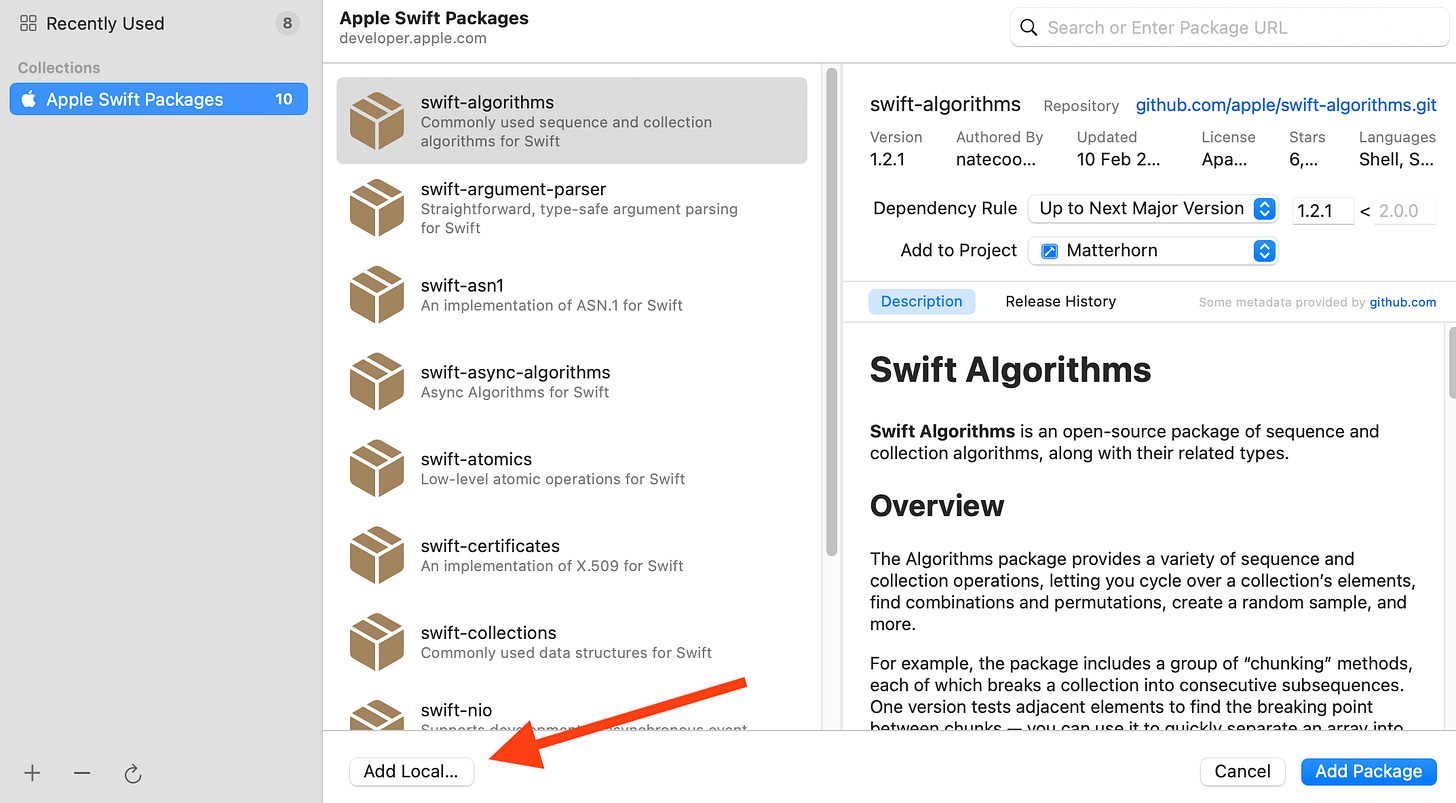
Task: Click the developer.apple.com subtitle
Action: point(413,38)
